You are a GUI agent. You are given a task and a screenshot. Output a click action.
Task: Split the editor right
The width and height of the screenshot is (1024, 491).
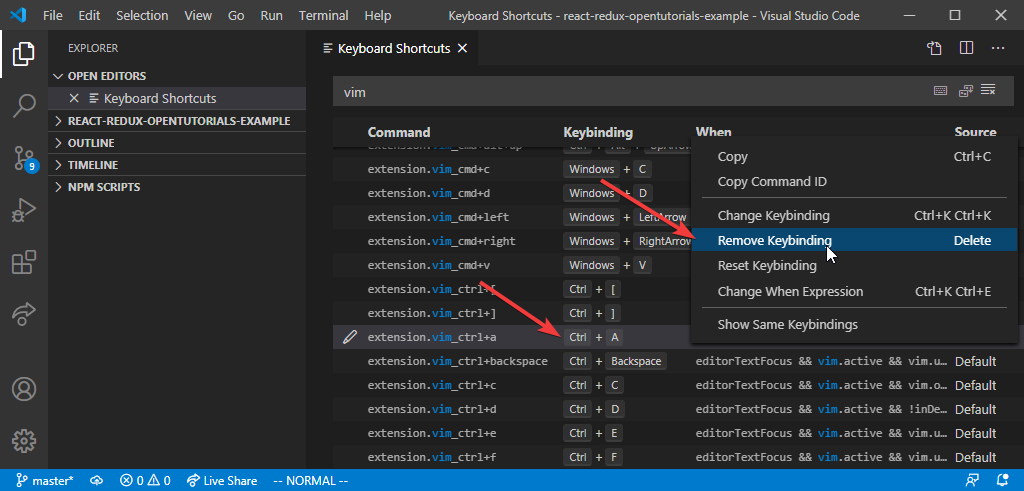pyautogui.click(x=967, y=48)
